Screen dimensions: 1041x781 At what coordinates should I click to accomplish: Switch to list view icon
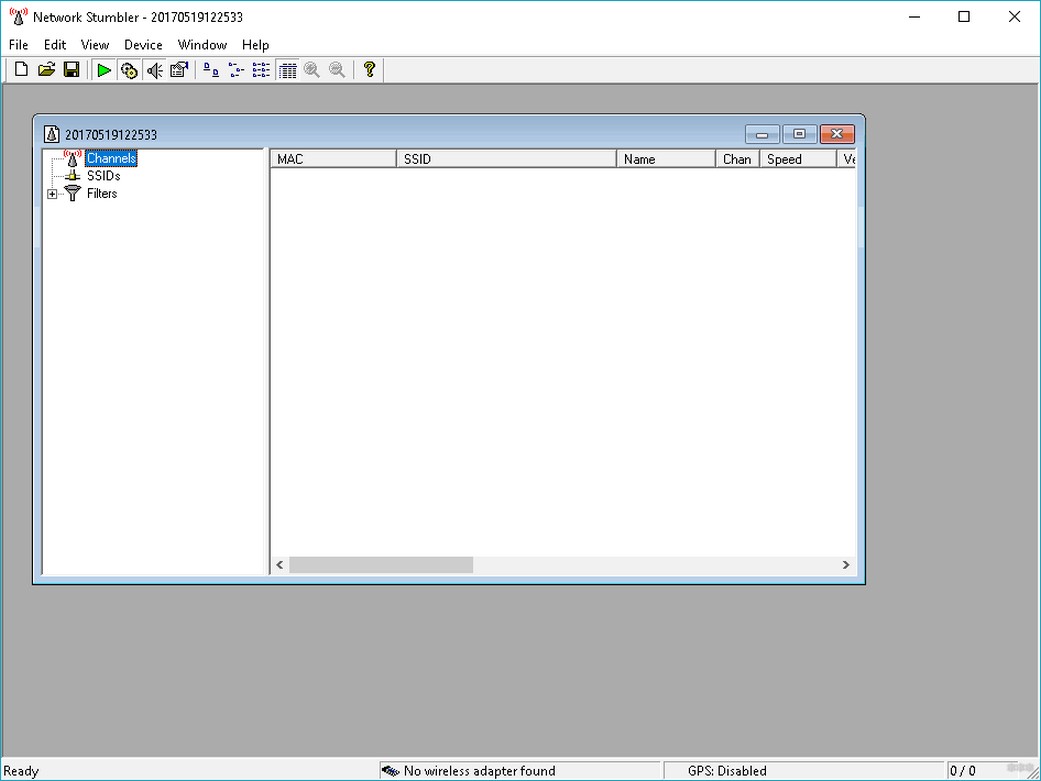click(x=262, y=70)
